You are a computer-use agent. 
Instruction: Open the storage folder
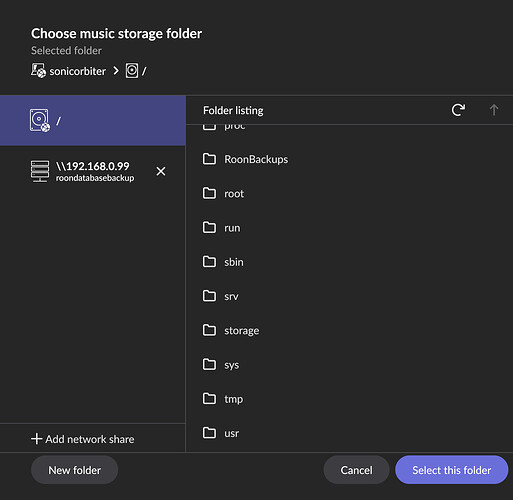[349, 330]
